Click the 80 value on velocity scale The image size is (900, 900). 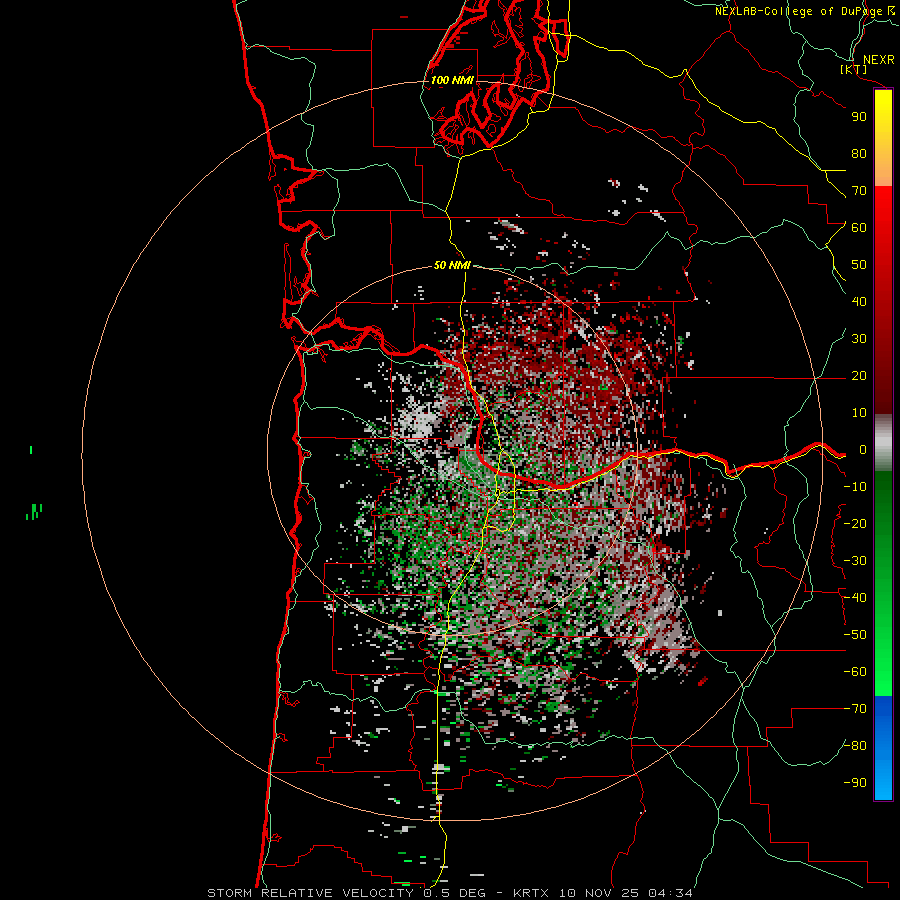[x=859, y=154]
